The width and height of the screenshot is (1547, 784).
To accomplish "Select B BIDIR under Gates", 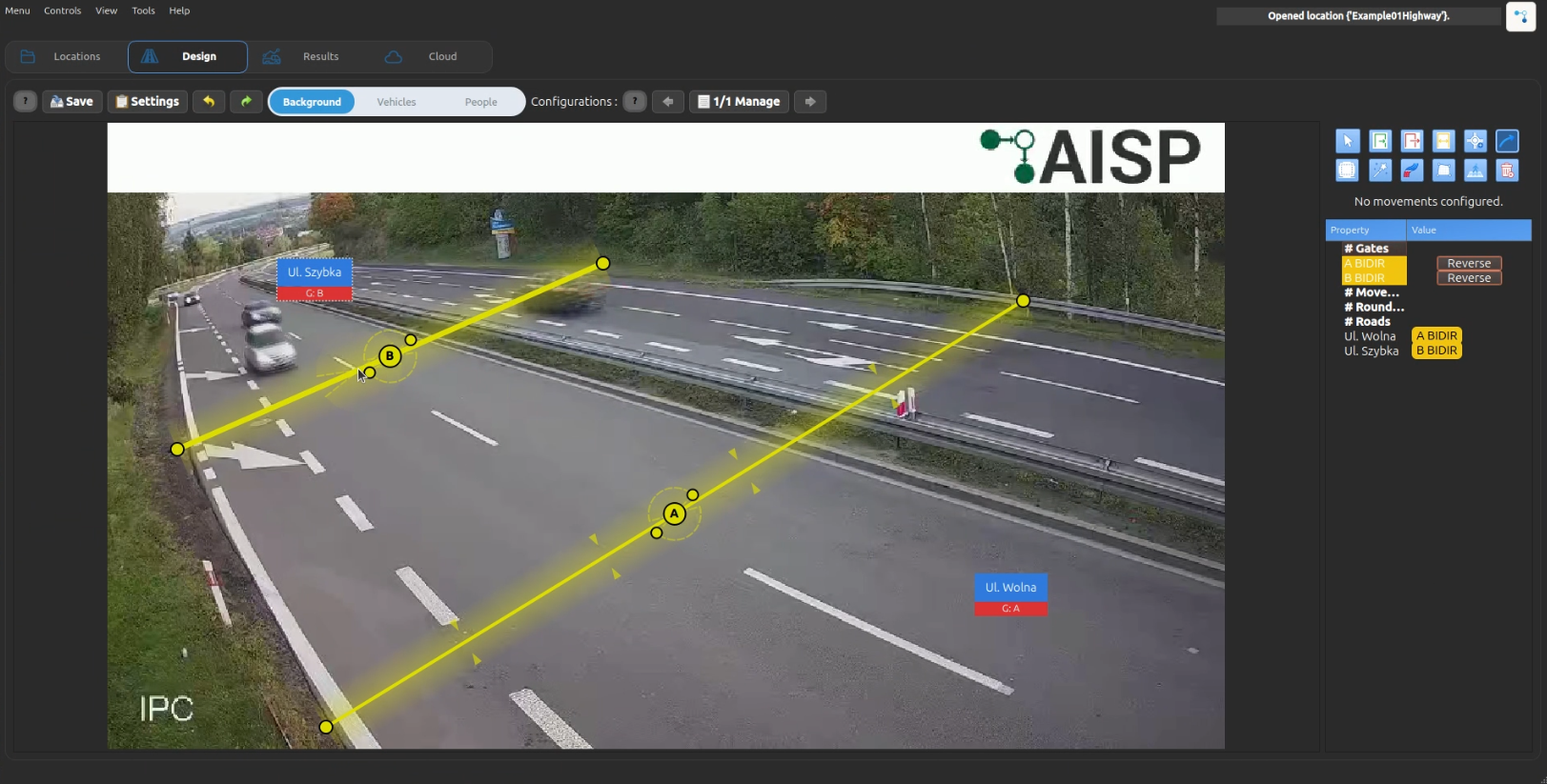I will coord(1374,278).
